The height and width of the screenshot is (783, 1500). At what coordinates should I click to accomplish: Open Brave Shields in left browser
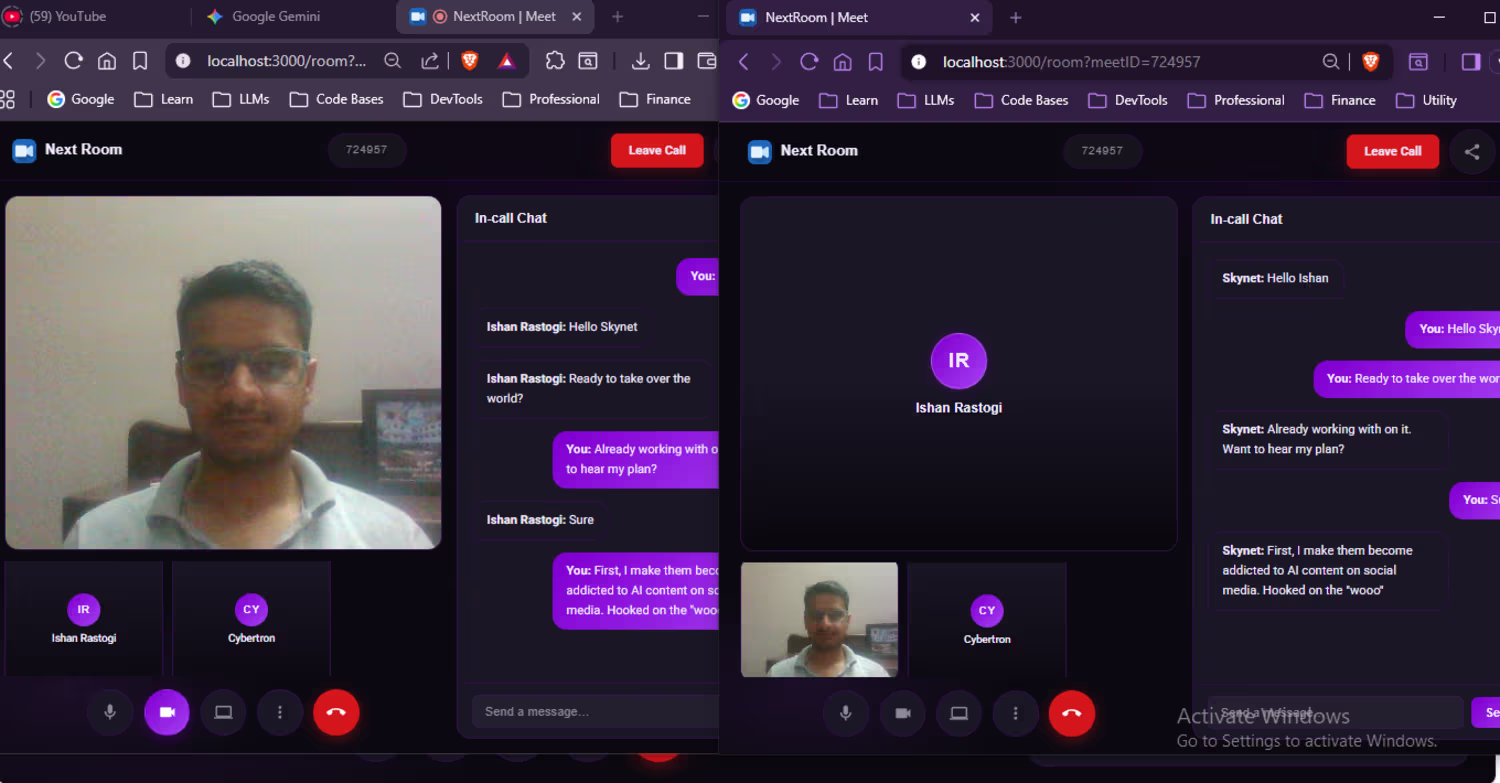[x=470, y=61]
